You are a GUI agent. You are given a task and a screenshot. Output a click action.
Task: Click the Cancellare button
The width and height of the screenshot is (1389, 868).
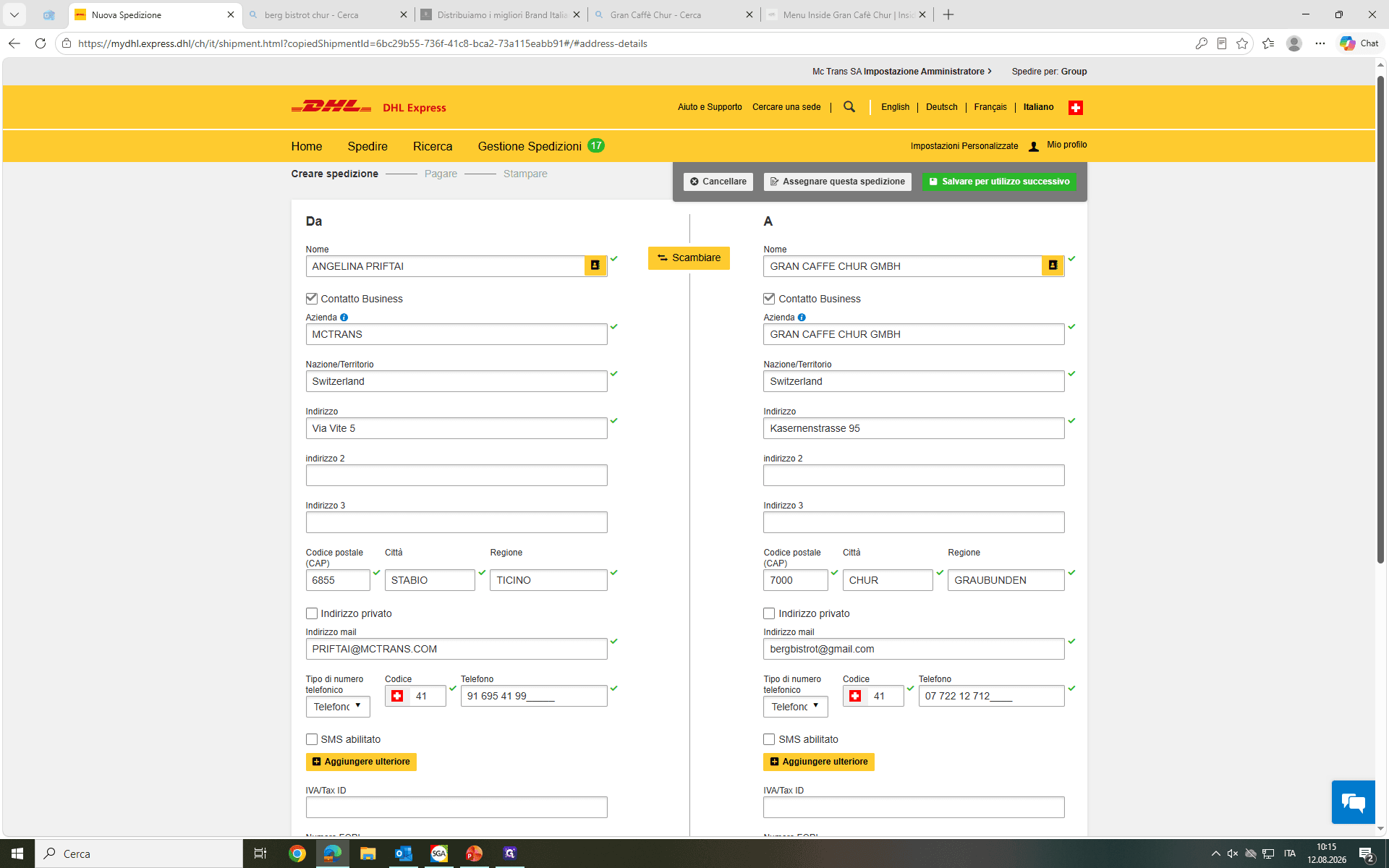tap(718, 182)
